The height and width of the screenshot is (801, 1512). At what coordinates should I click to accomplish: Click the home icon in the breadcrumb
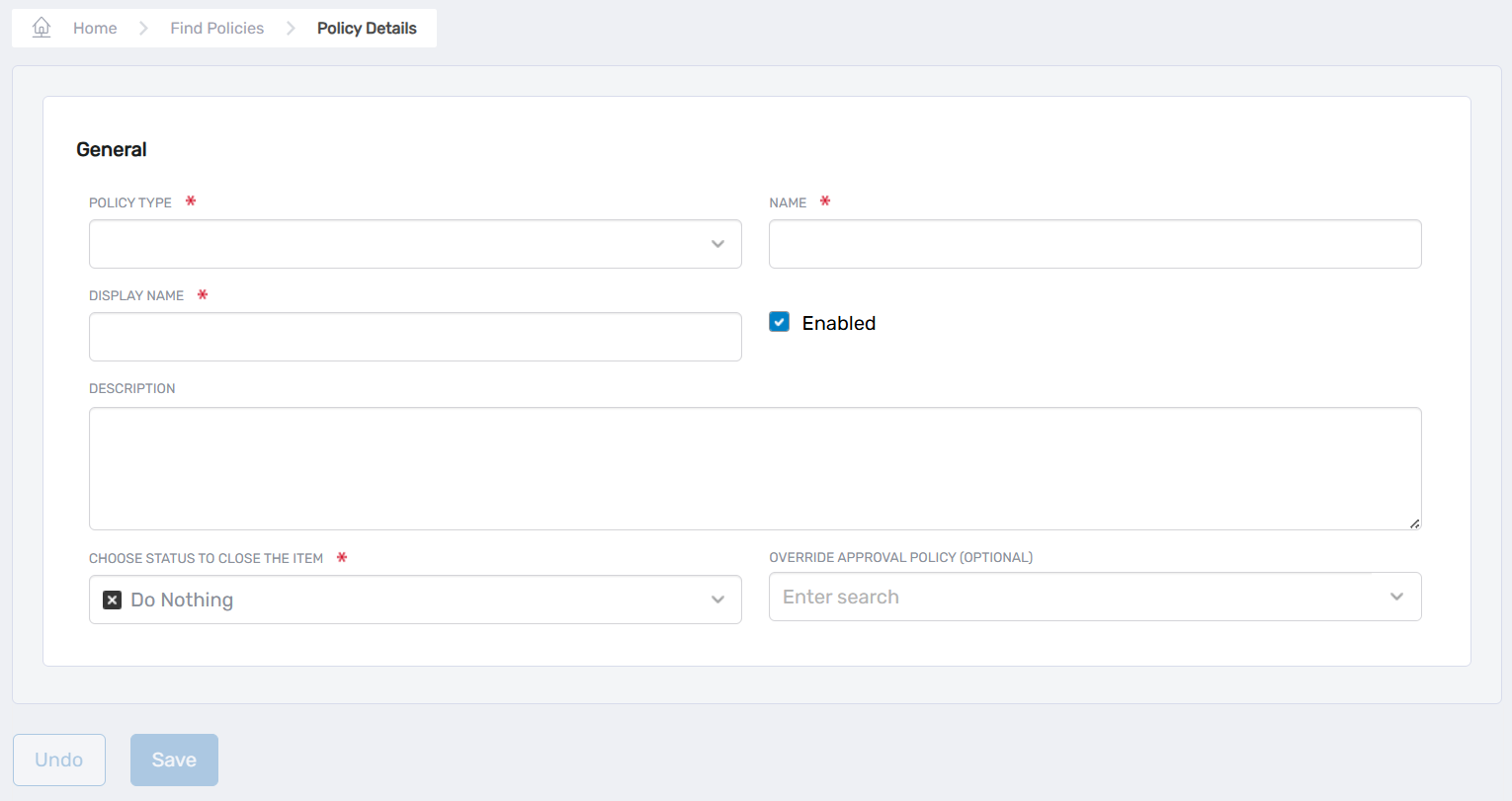coord(42,28)
